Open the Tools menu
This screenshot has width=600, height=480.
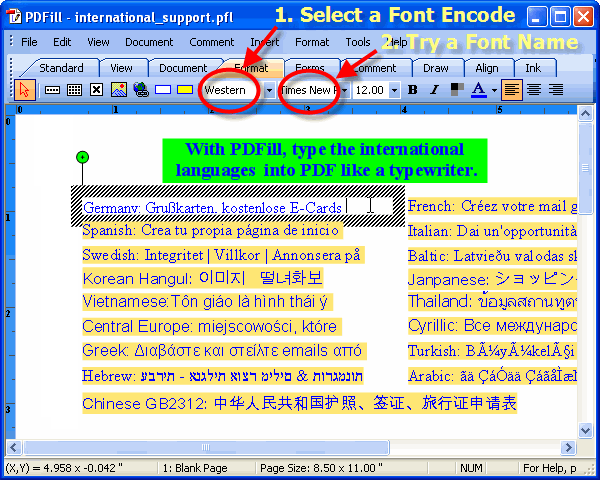(x=358, y=42)
